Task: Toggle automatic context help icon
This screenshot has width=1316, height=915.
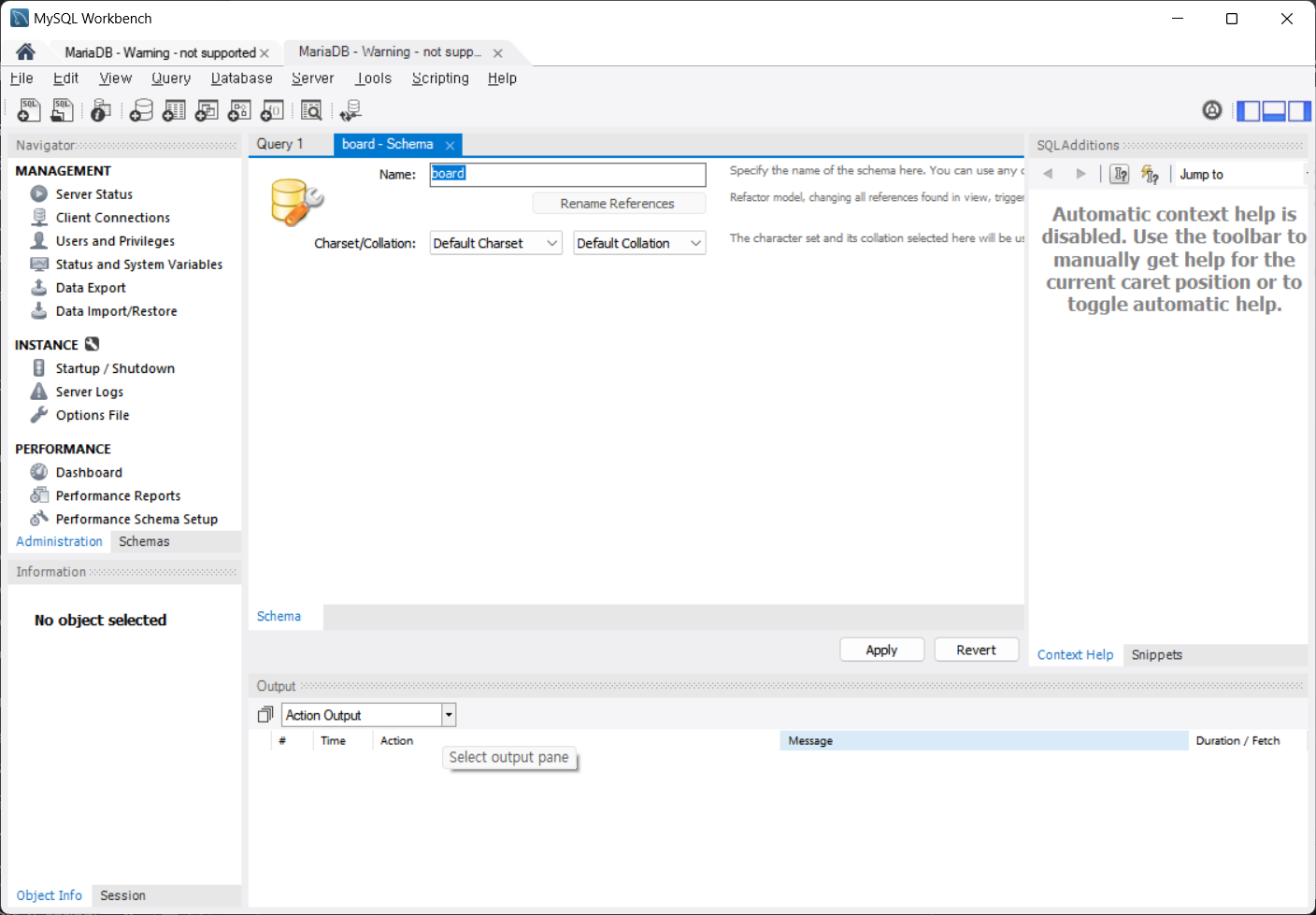Action: point(1150,174)
